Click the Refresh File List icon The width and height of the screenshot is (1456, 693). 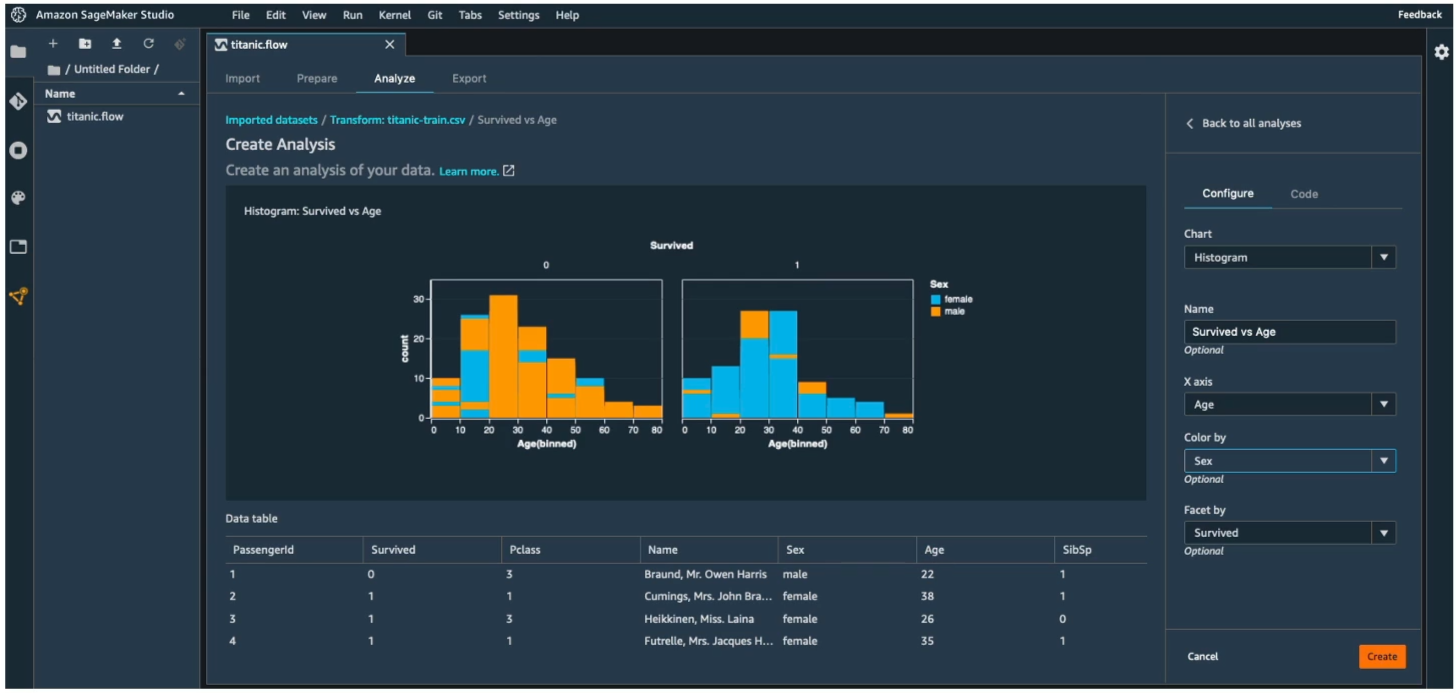(148, 44)
